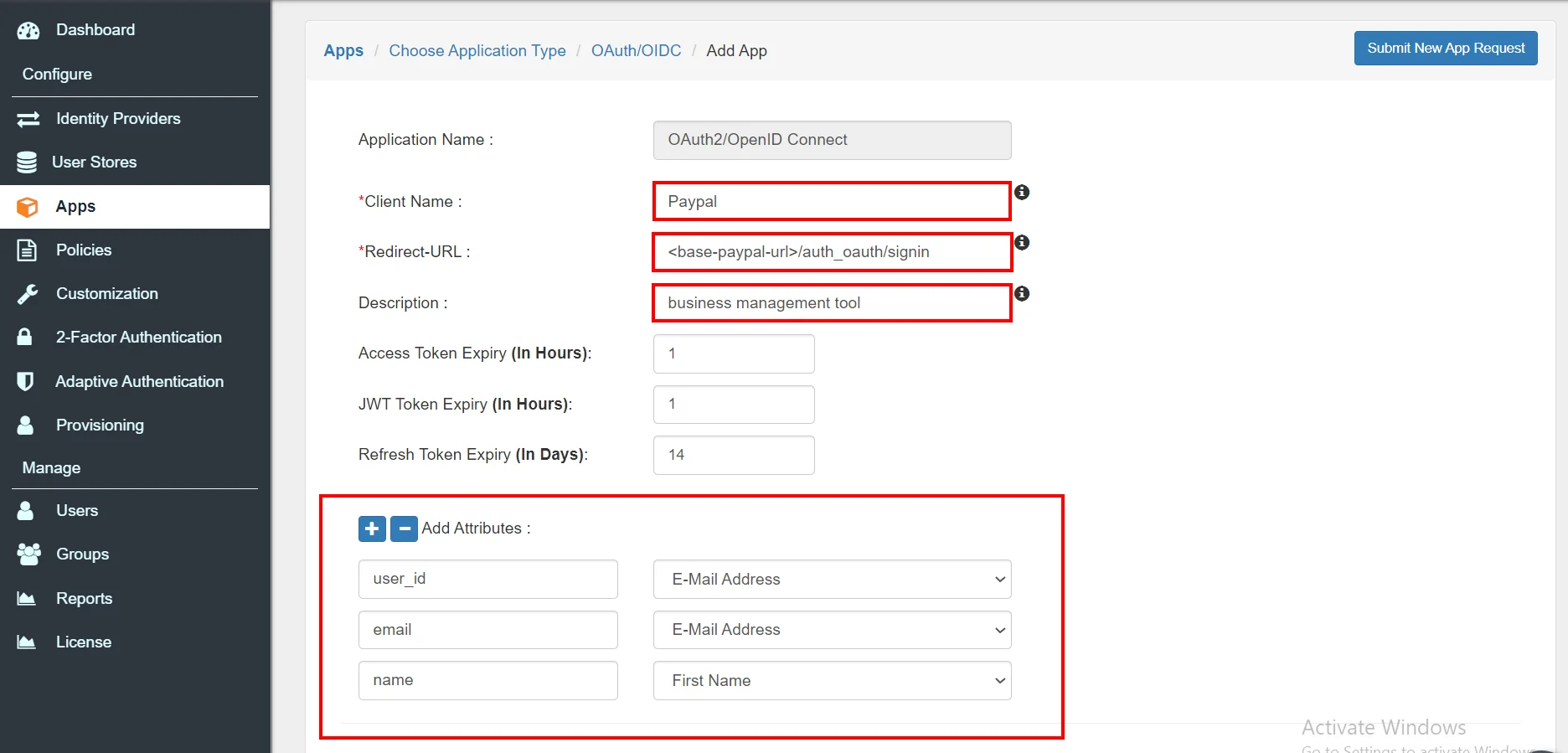Click the name attribute name field
This screenshot has height=753, width=1568.
488,681
